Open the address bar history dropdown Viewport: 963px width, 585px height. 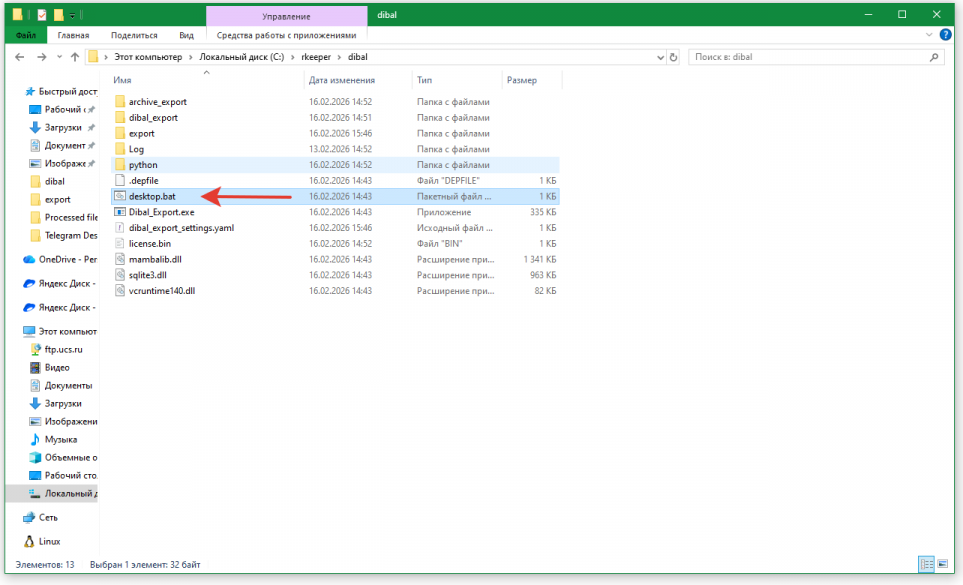(658, 57)
